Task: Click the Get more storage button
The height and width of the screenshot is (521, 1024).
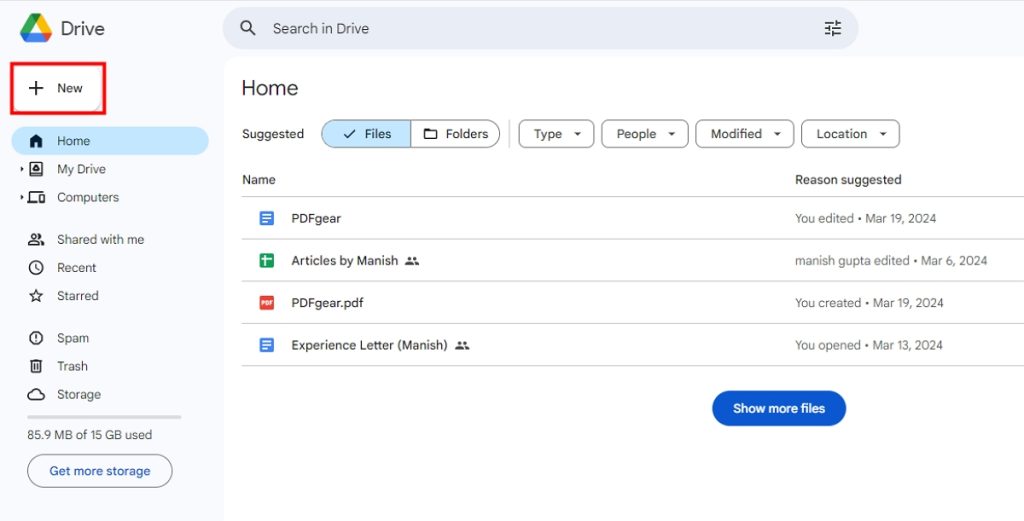Action: point(100,471)
